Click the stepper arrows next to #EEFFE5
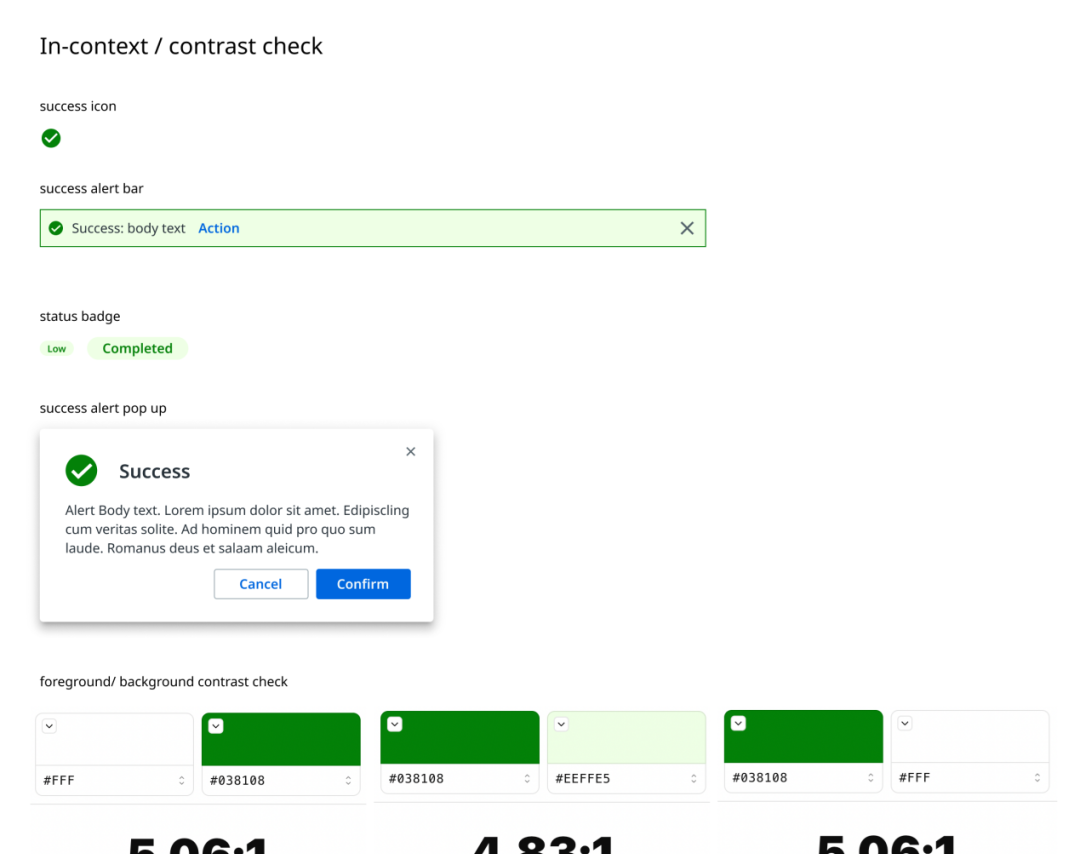This screenshot has height=854, width=1080. (x=694, y=779)
